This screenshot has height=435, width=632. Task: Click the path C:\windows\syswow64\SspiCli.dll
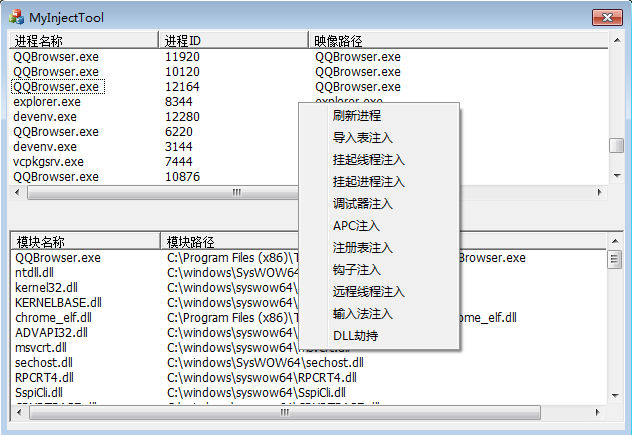256,393
